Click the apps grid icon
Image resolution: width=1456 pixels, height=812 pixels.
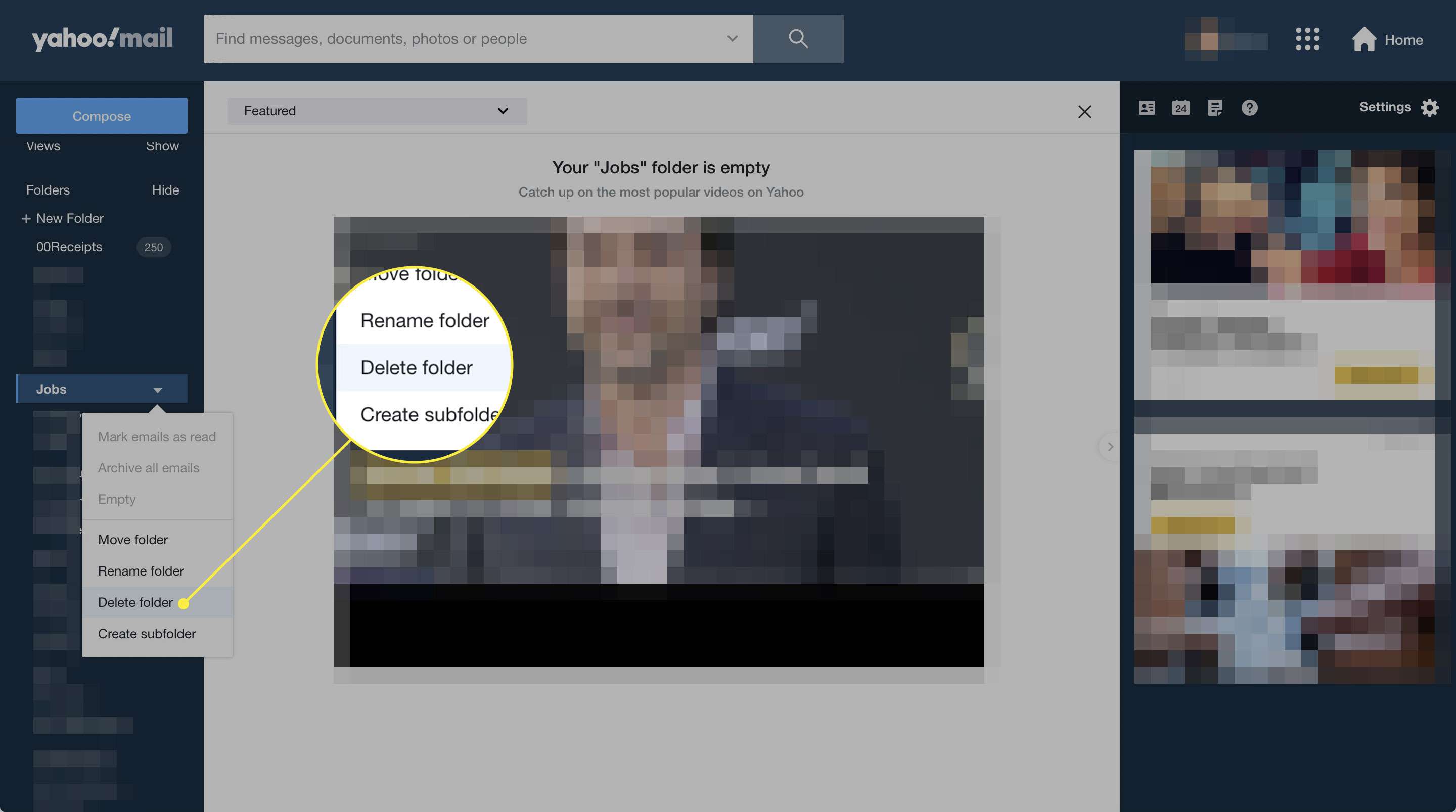pyautogui.click(x=1308, y=38)
